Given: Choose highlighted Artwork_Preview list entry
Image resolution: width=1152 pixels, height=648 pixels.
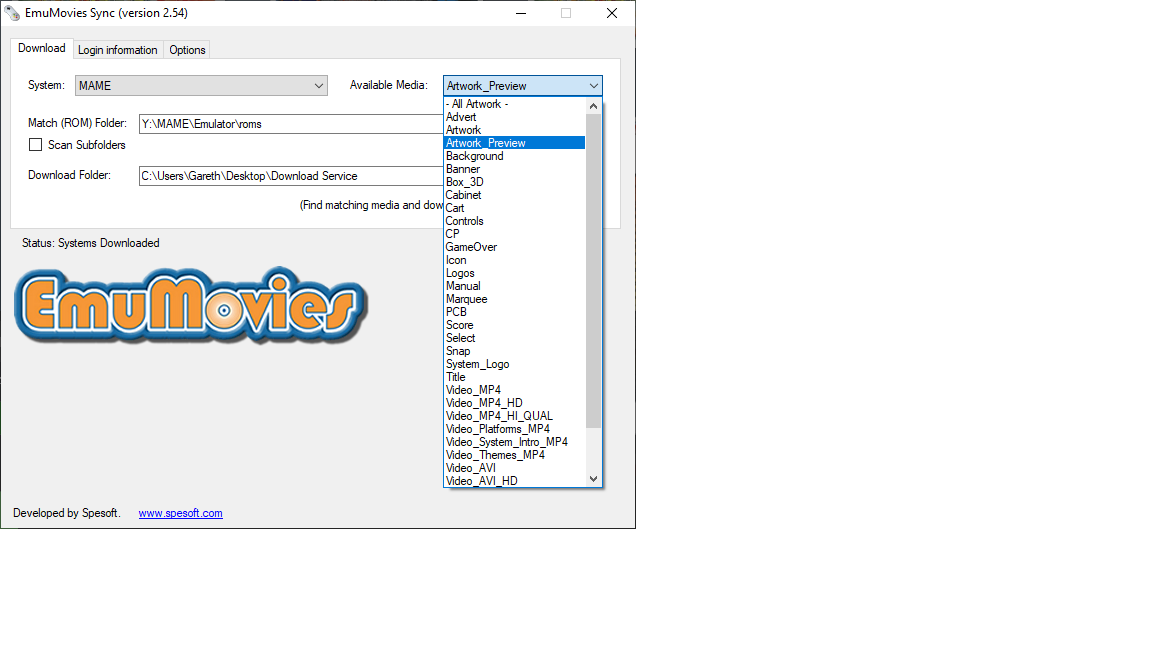Looking at the screenshot, I should click(x=515, y=143).
